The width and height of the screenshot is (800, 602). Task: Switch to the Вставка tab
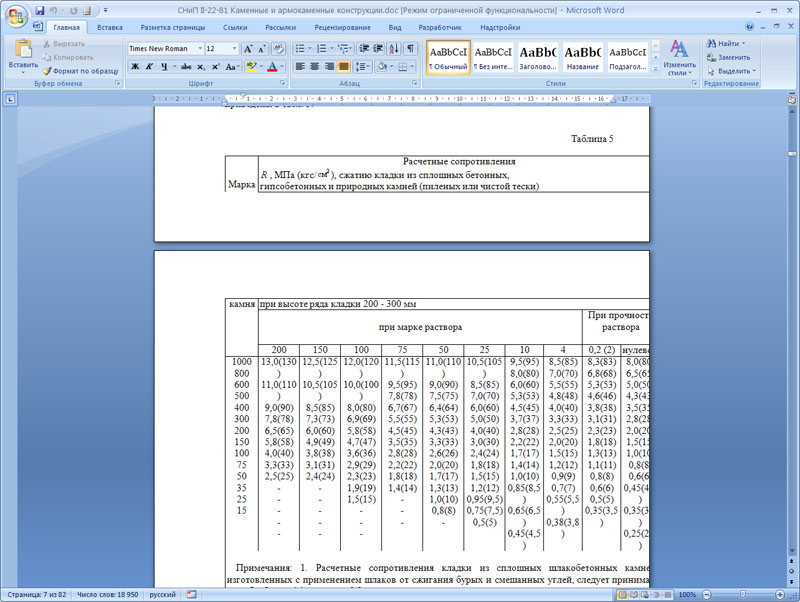pos(110,28)
